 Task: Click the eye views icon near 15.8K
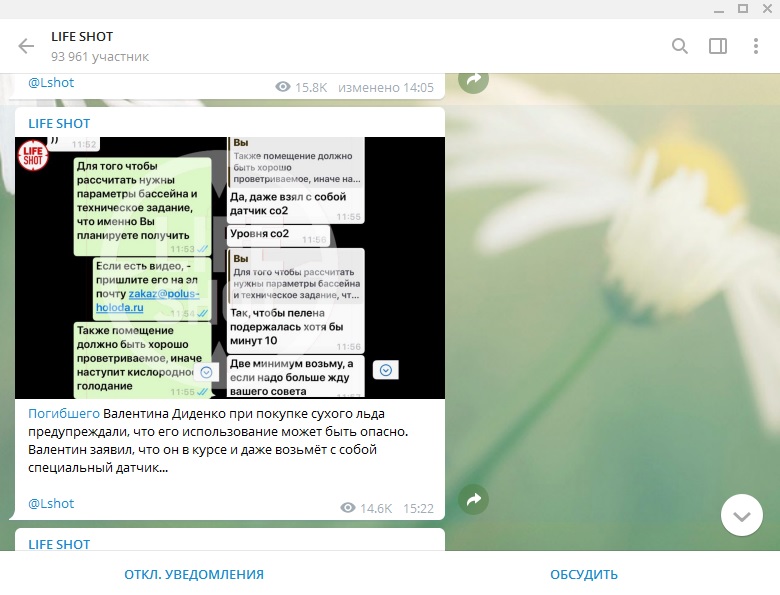pos(283,87)
